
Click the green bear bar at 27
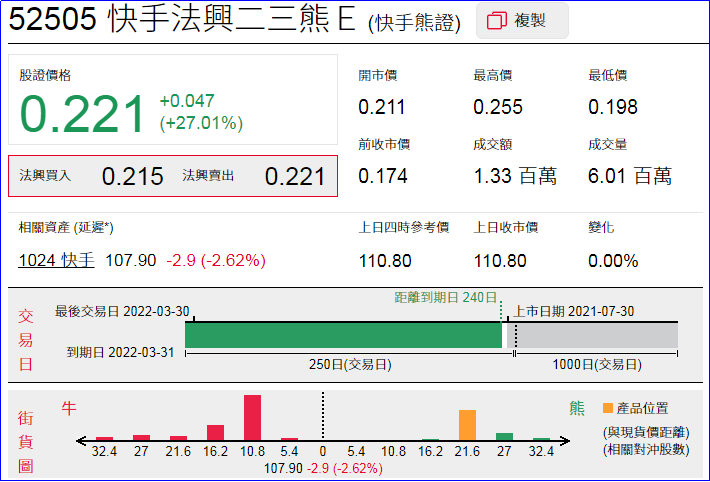(504, 437)
